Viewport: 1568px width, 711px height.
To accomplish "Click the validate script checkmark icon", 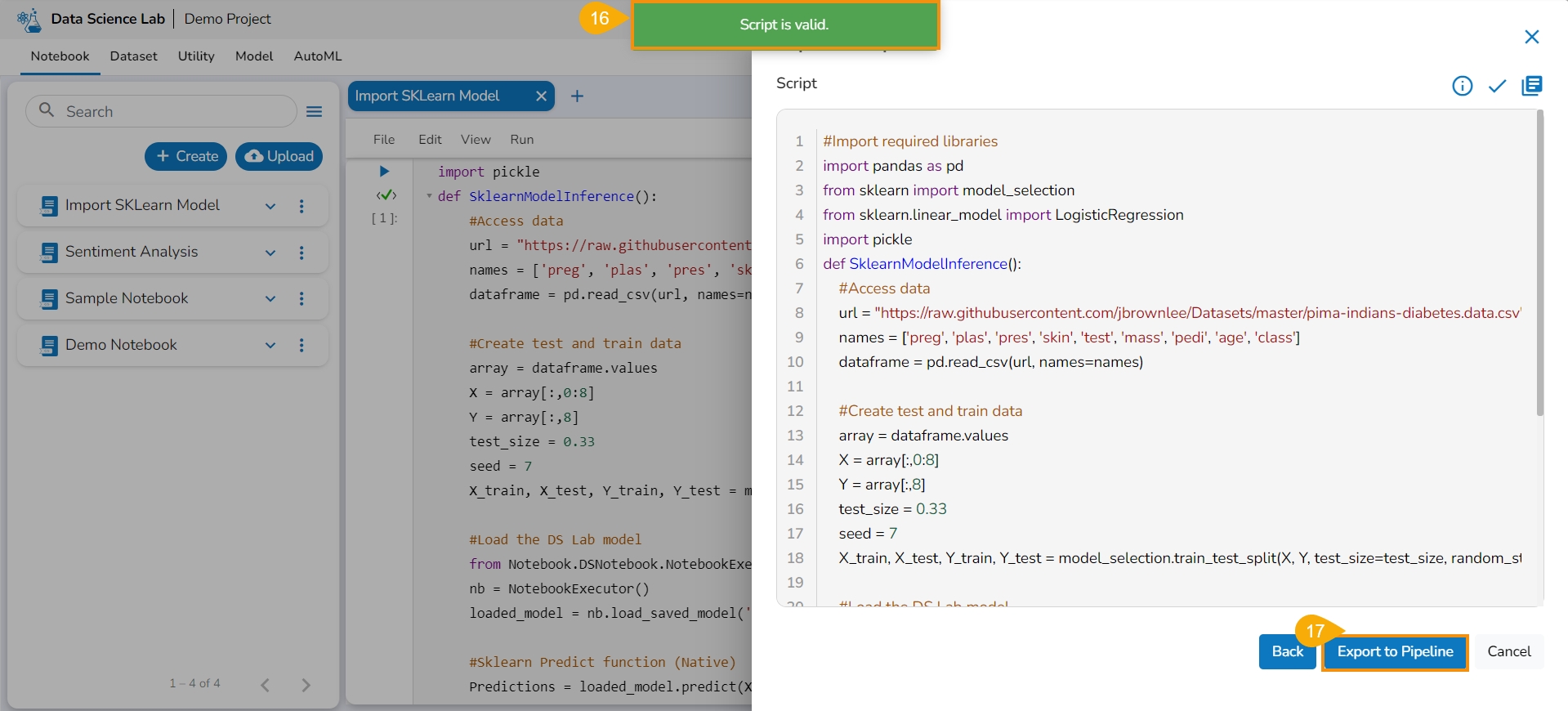I will (1497, 86).
